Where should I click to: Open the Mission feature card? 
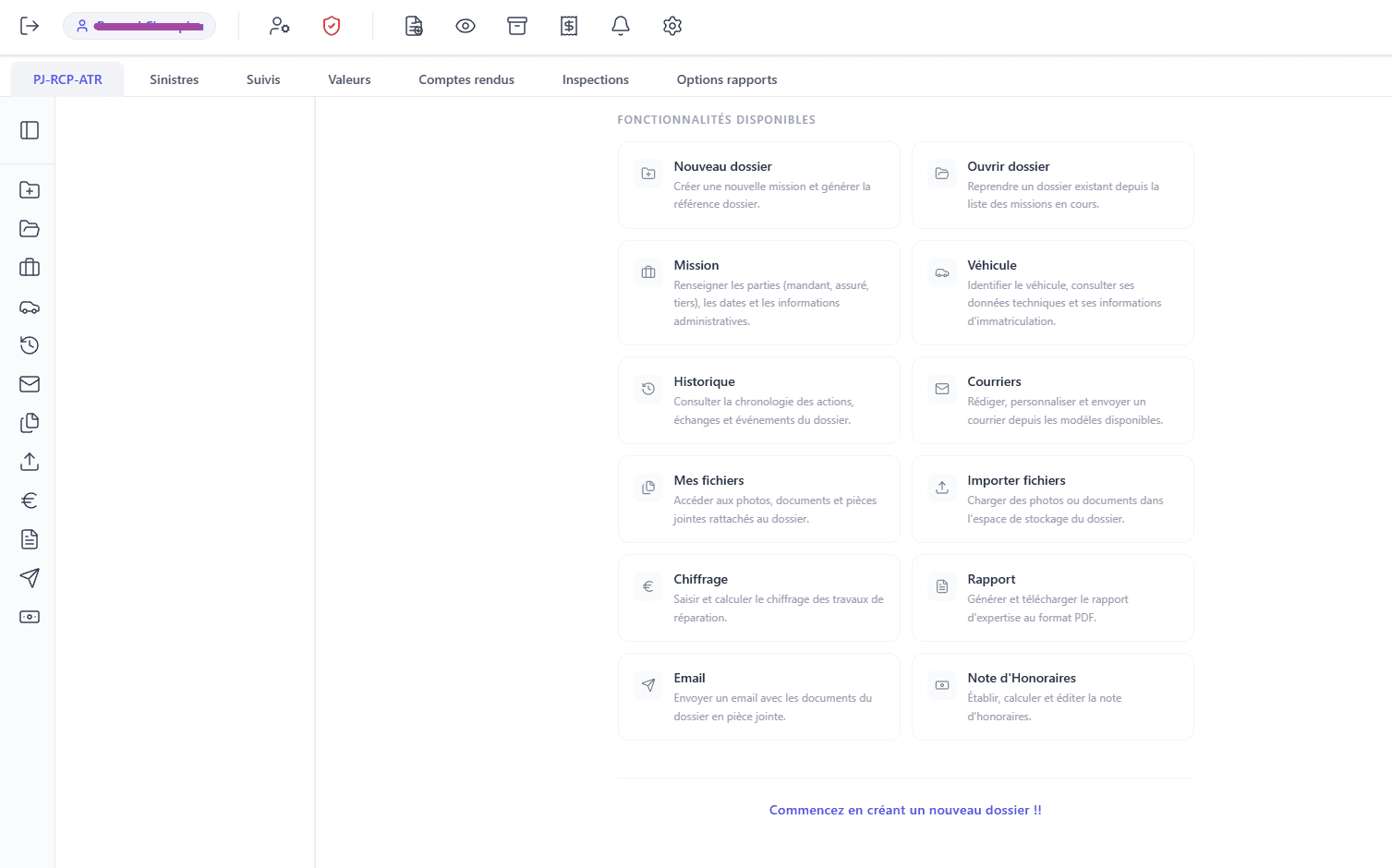tap(759, 293)
